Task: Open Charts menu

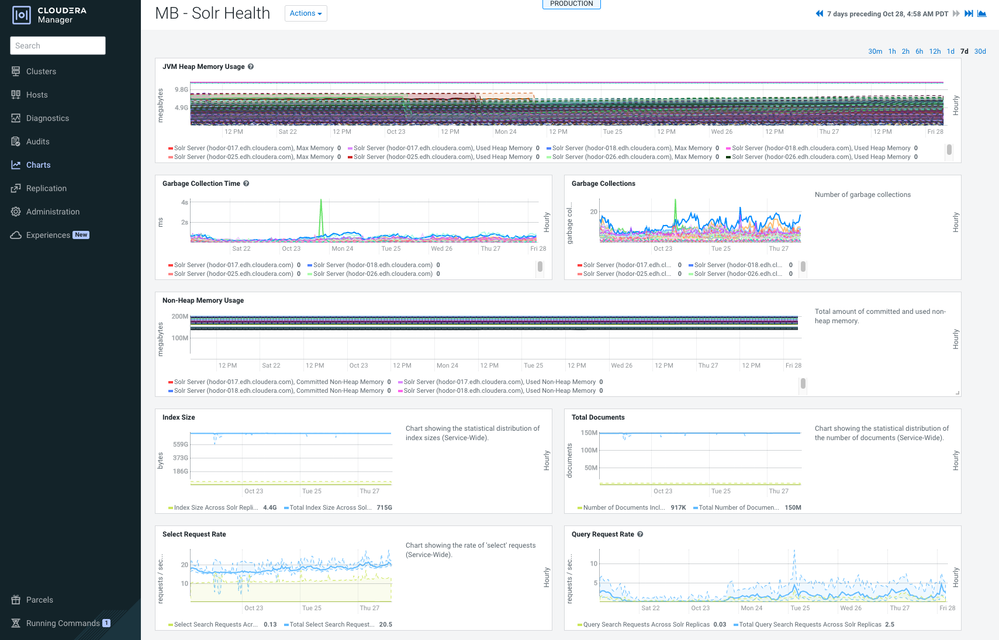Action: pyautogui.click(x=38, y=165)
